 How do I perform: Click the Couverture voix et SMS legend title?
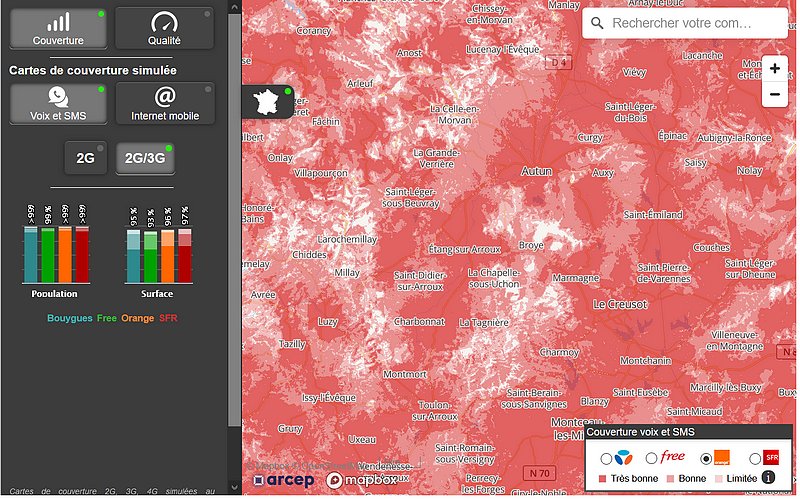[640, 432]
